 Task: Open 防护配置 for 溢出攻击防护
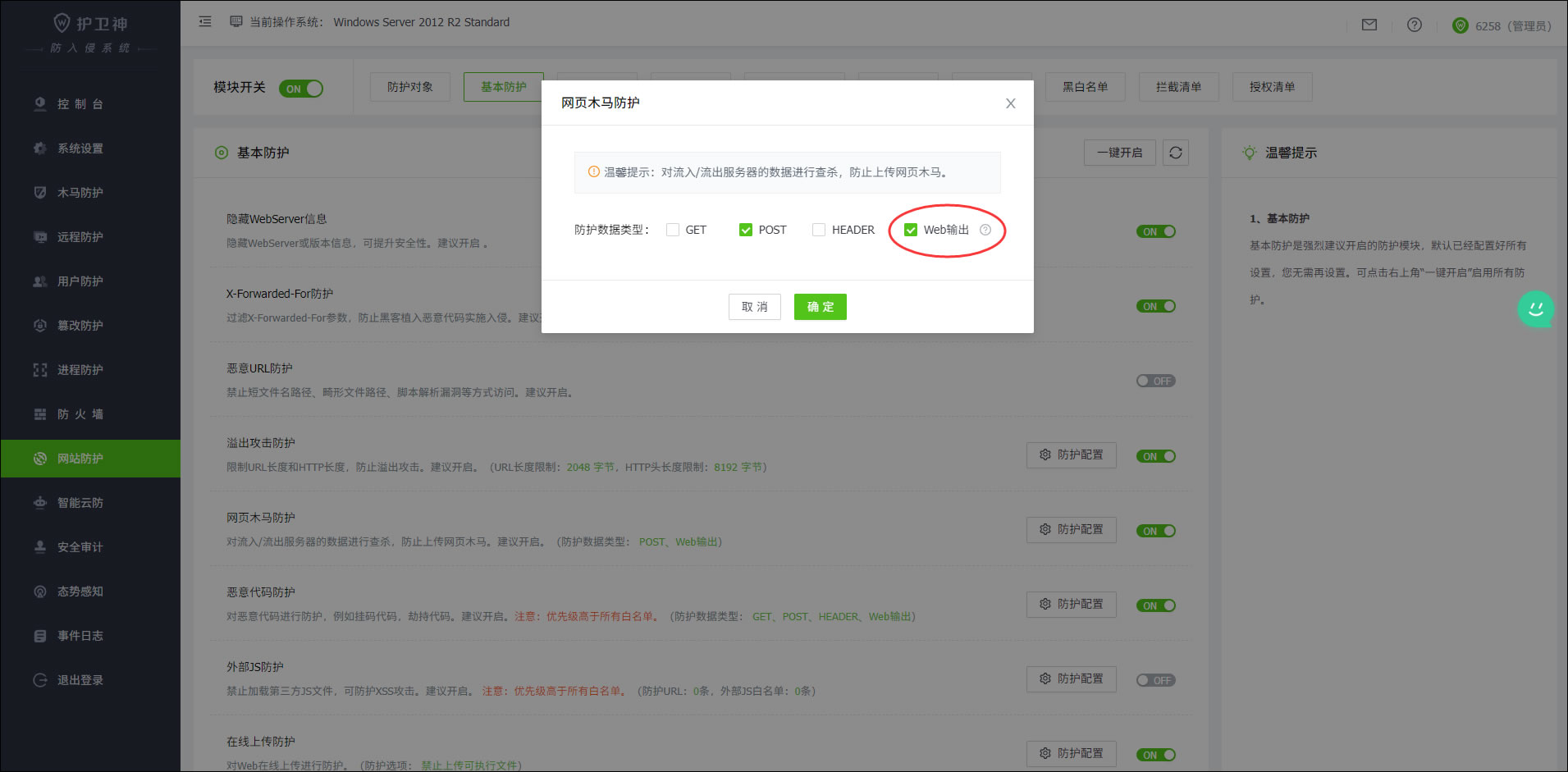pyautogui.click(x=1071, y=455)
